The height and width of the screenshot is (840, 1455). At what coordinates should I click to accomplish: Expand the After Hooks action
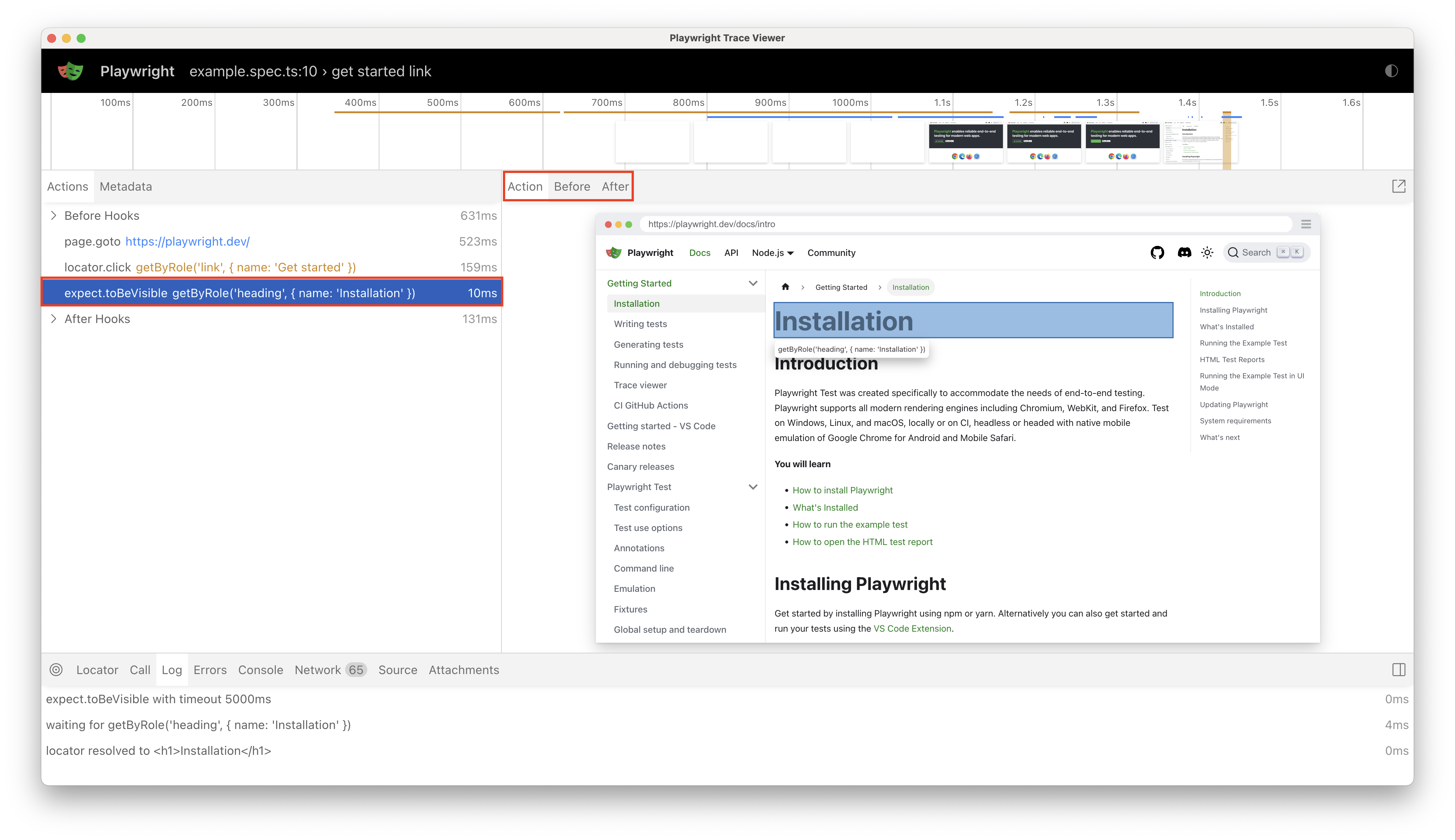point(54,319)
